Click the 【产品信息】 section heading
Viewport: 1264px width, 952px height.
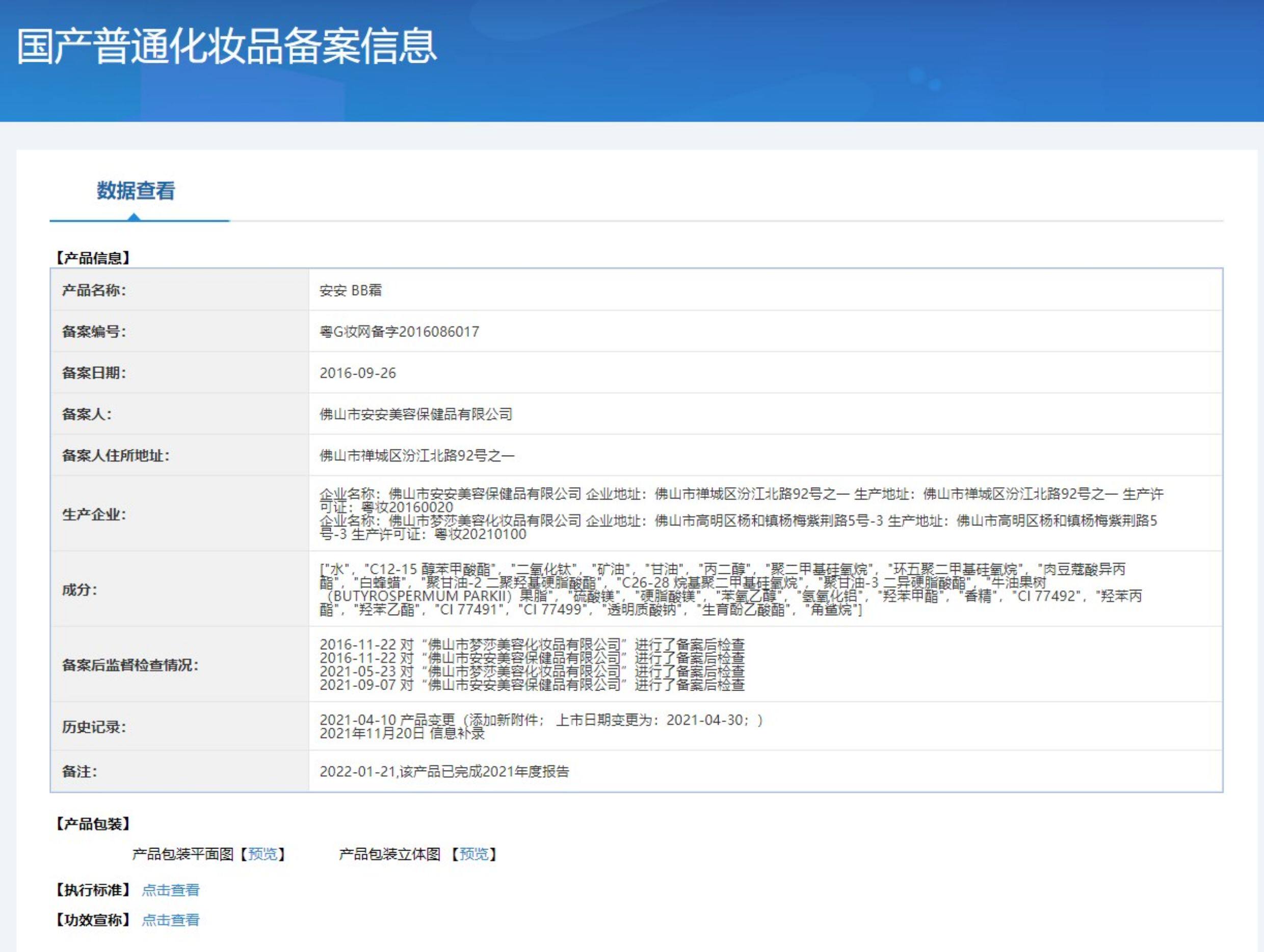[x=93, y=258]
